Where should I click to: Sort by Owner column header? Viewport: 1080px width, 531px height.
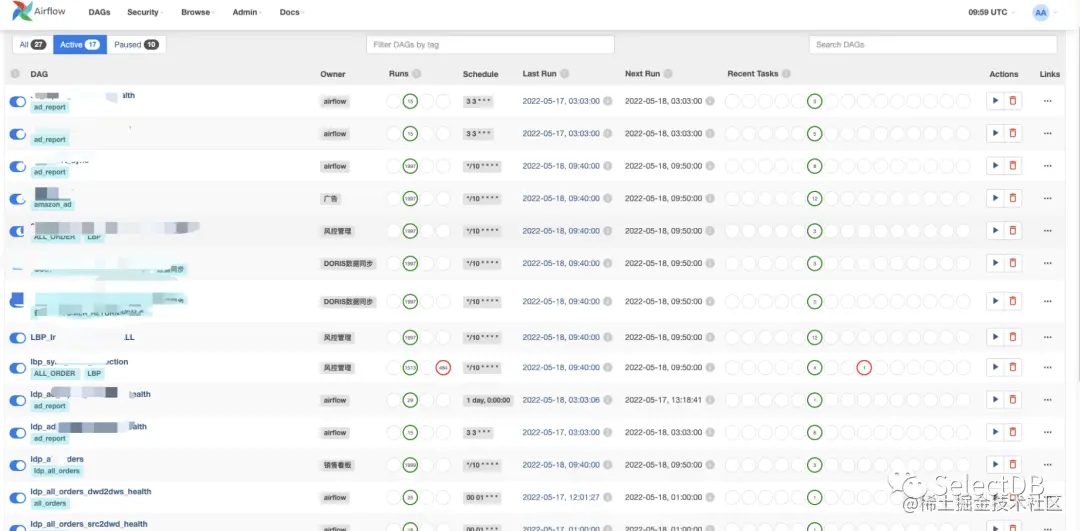pyautogui.click(x=333, y=74)
